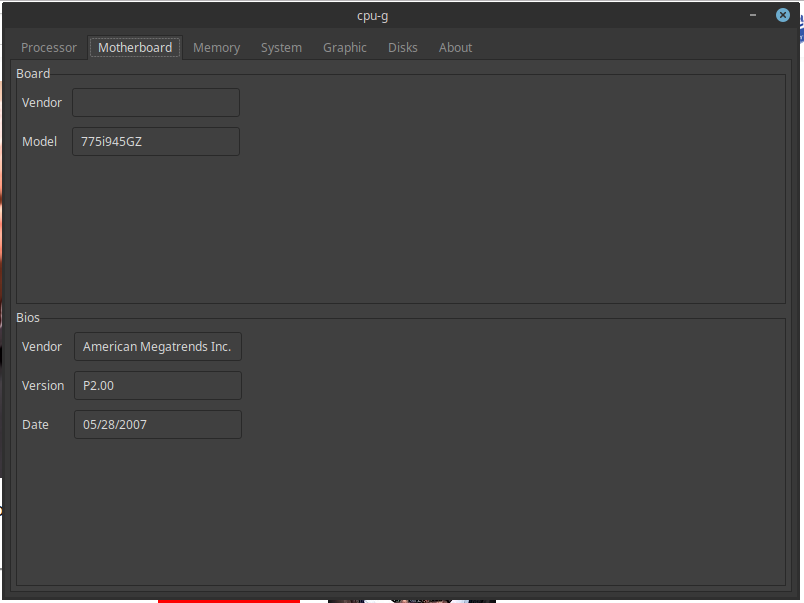Click the Board Vendor label
Image resolution: width=804 pixels, height=603 pixels.
tap(42, 103)
